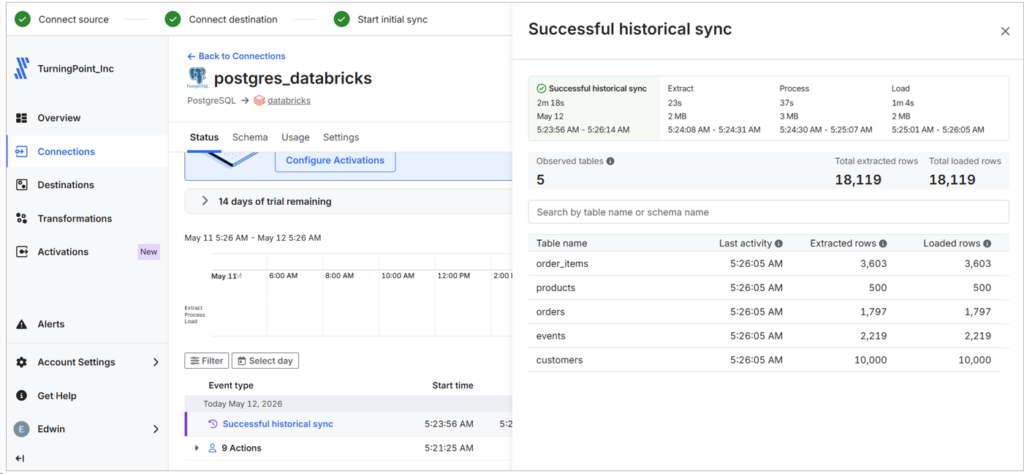Click the Connect destination step checkmark
The width and height of the screenshot is (1024, 474).
point(173,20)
